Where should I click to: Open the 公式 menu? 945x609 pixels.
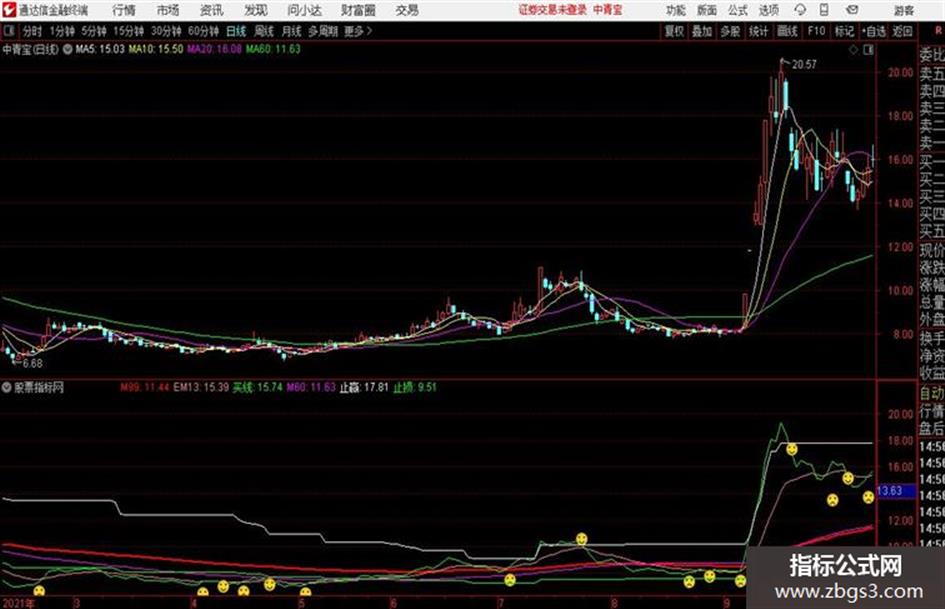[x=738, y=10]
